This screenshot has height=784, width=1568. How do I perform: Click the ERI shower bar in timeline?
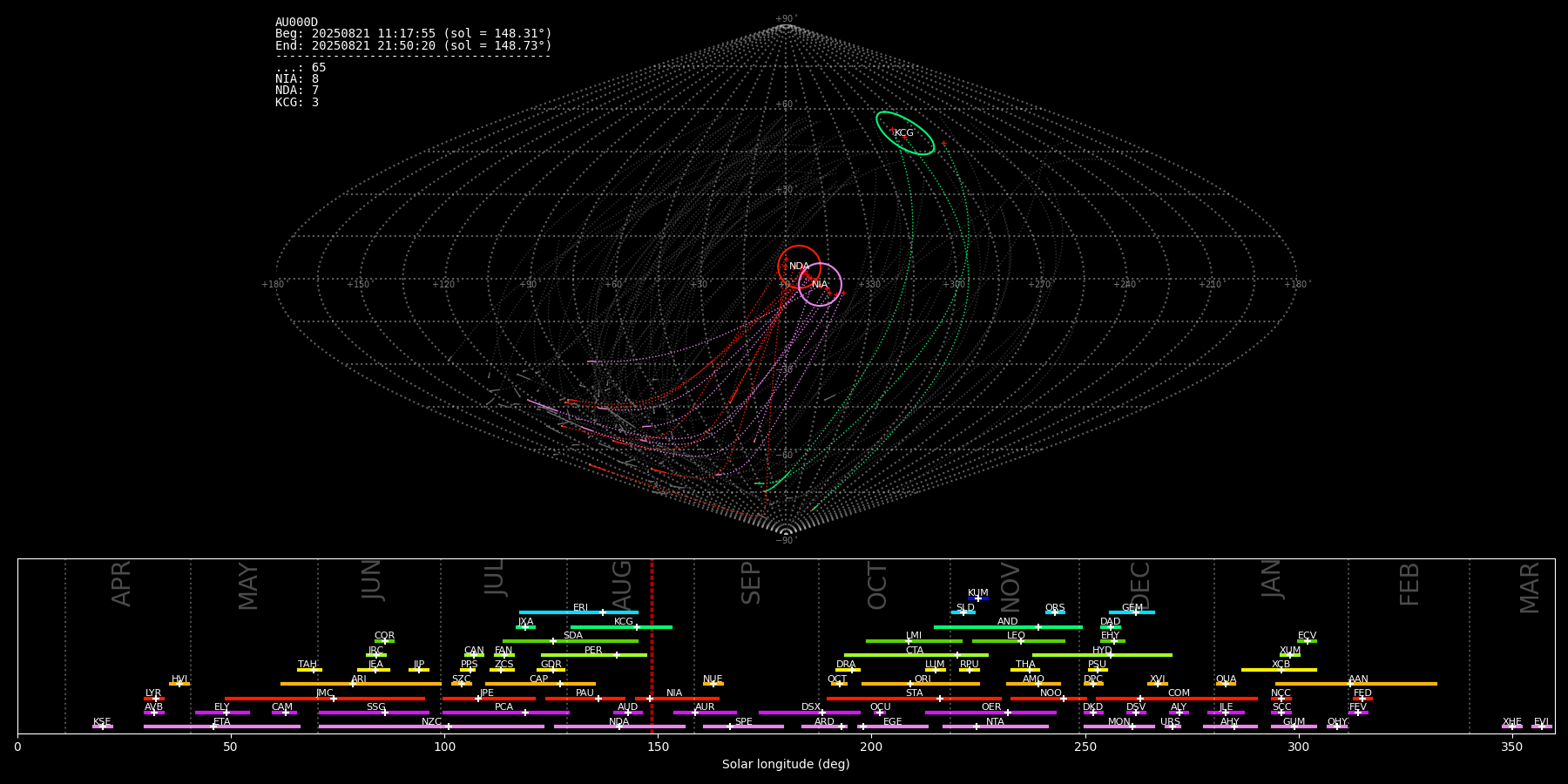tap(578, 612)
